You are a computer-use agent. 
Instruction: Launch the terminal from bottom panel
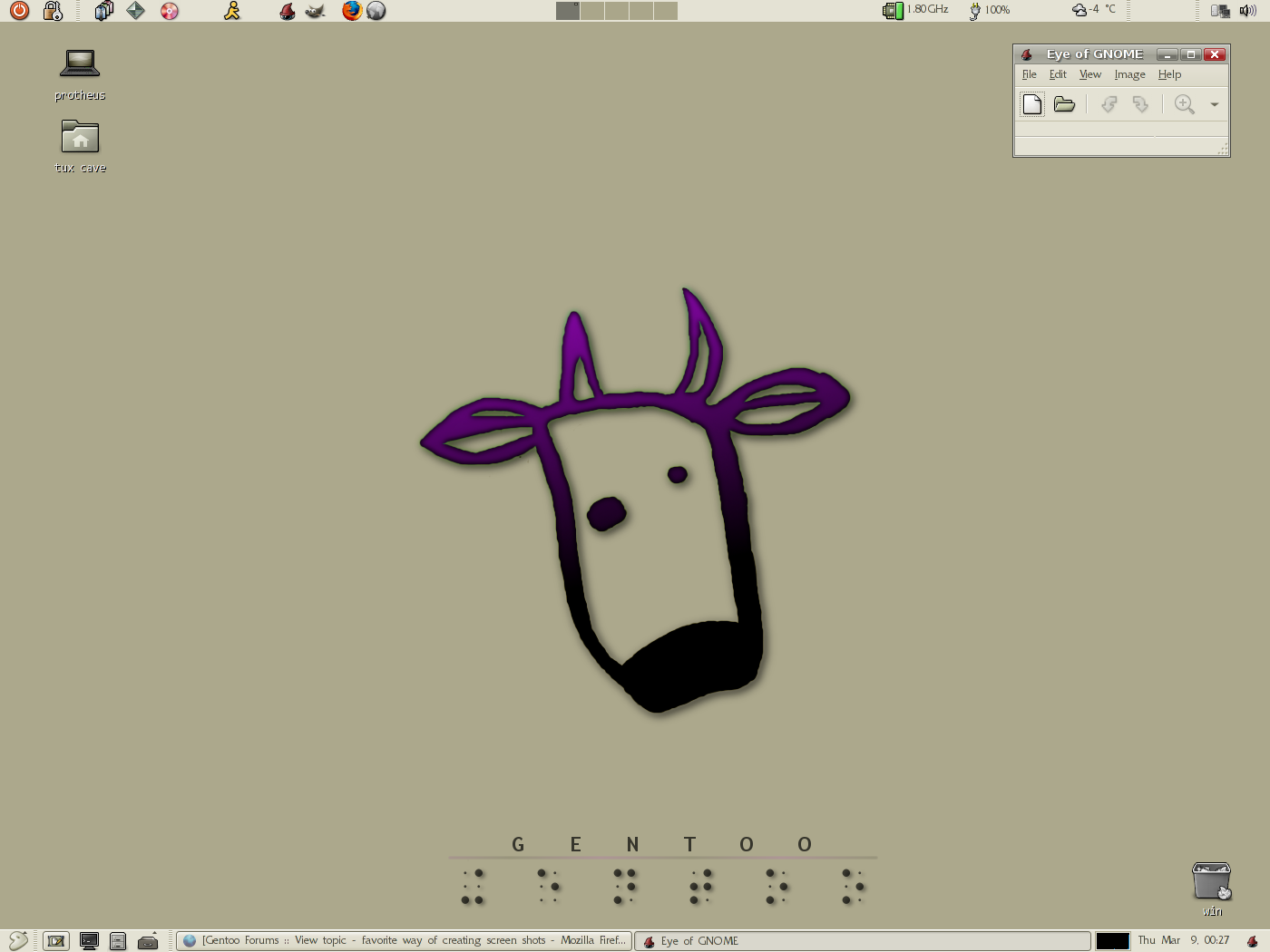pyautogui.click(x=89, y=941)
